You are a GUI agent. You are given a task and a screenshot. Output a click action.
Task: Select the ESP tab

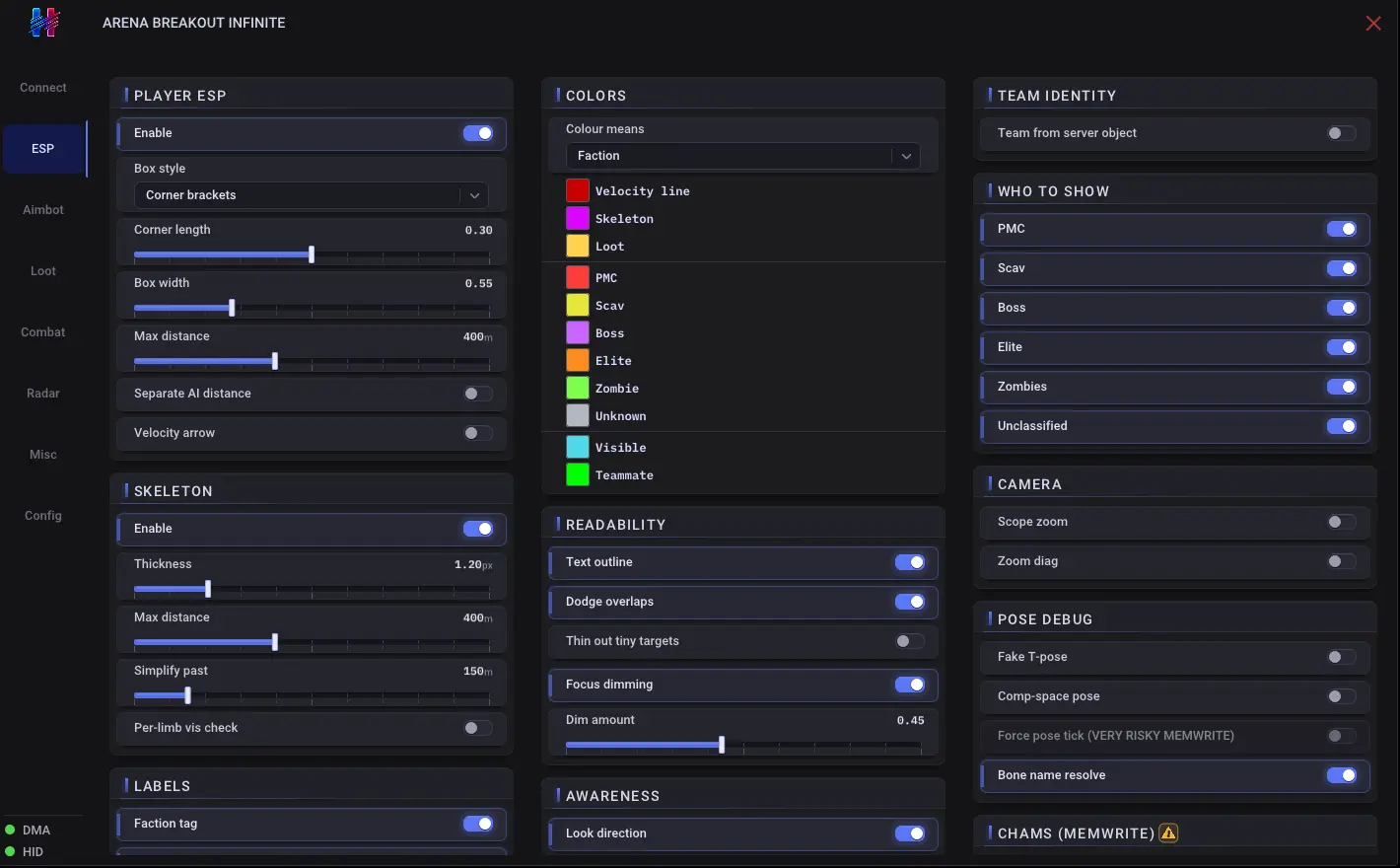43,149
